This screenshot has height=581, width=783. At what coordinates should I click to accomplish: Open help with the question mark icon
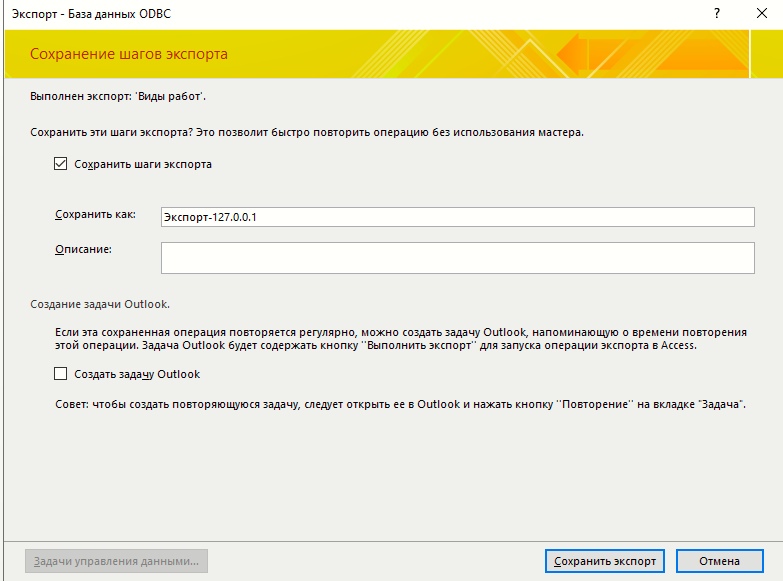click(x=717, y=13)
